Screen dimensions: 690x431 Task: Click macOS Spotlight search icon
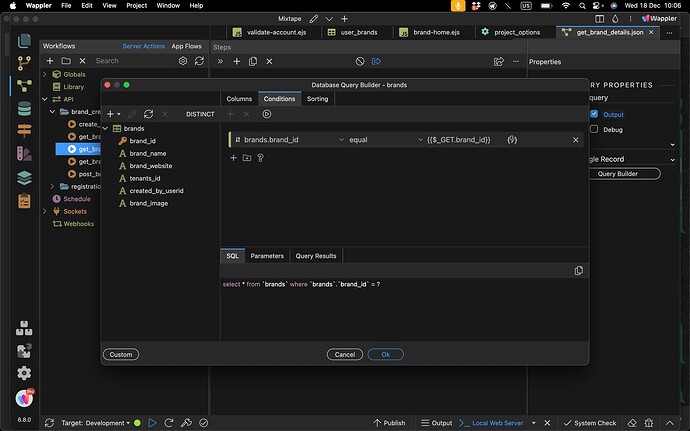[582, 6]
